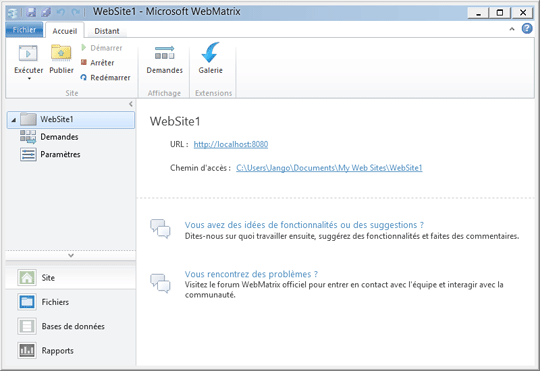Click the Exécuter run icon
This screenshot has height=371, width=540.
28,54
